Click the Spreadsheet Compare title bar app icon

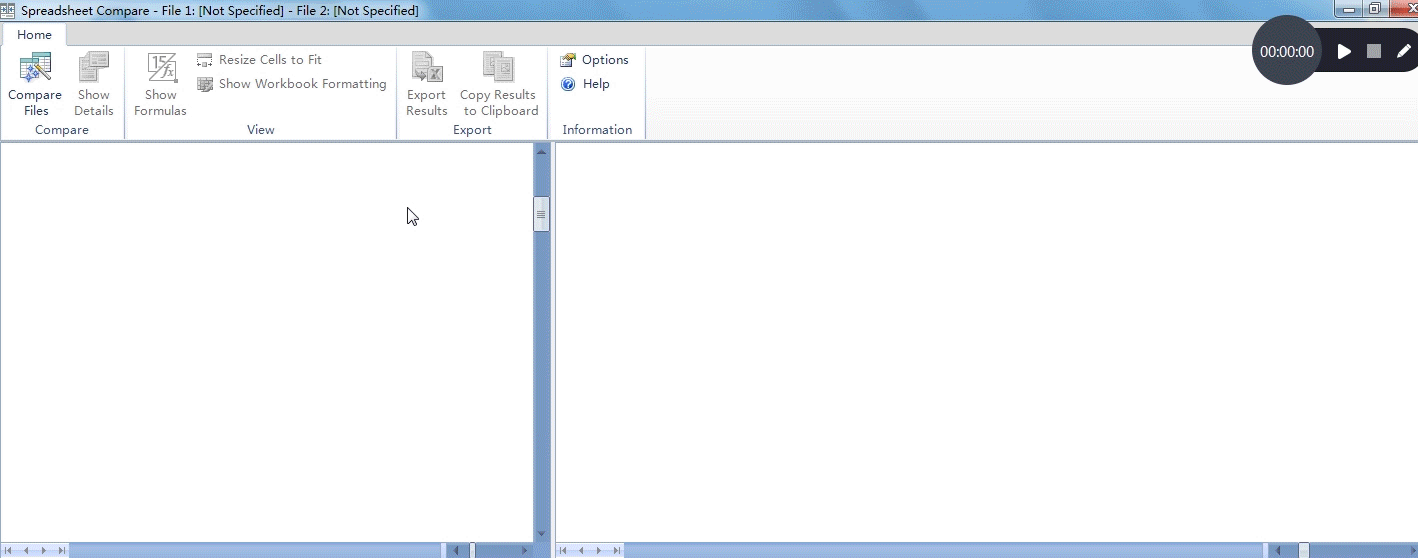click(8, 10)
